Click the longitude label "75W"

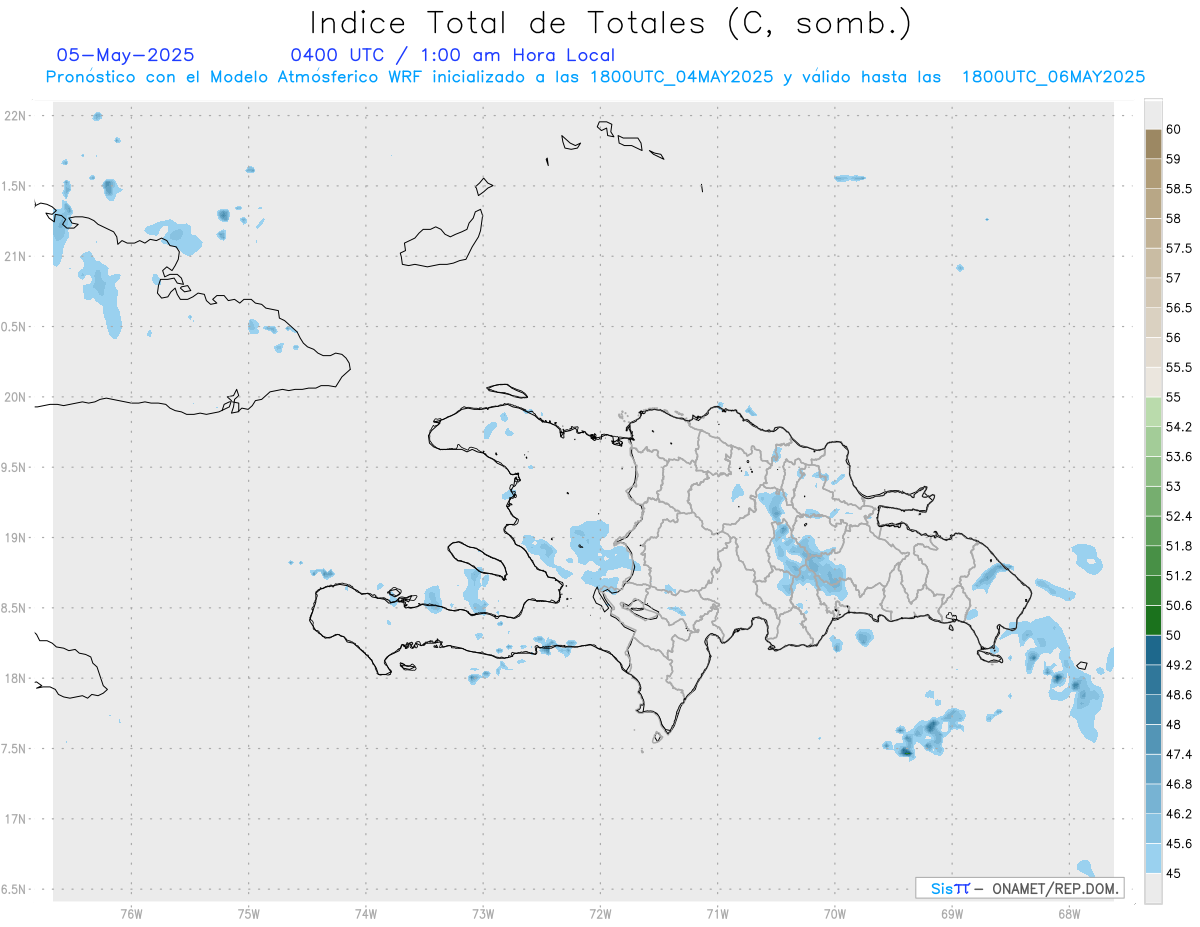point(248,914)
